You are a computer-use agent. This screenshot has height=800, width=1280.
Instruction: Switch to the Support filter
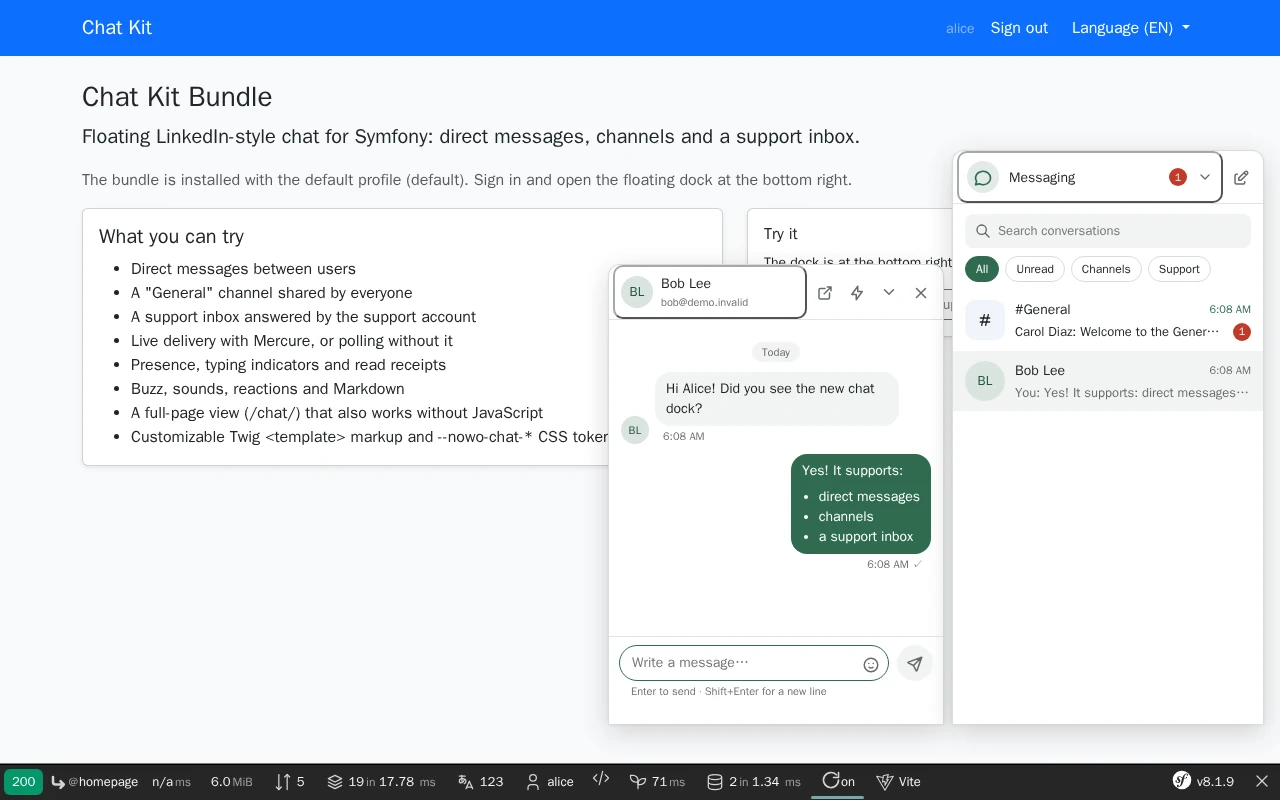point(1179,269)
